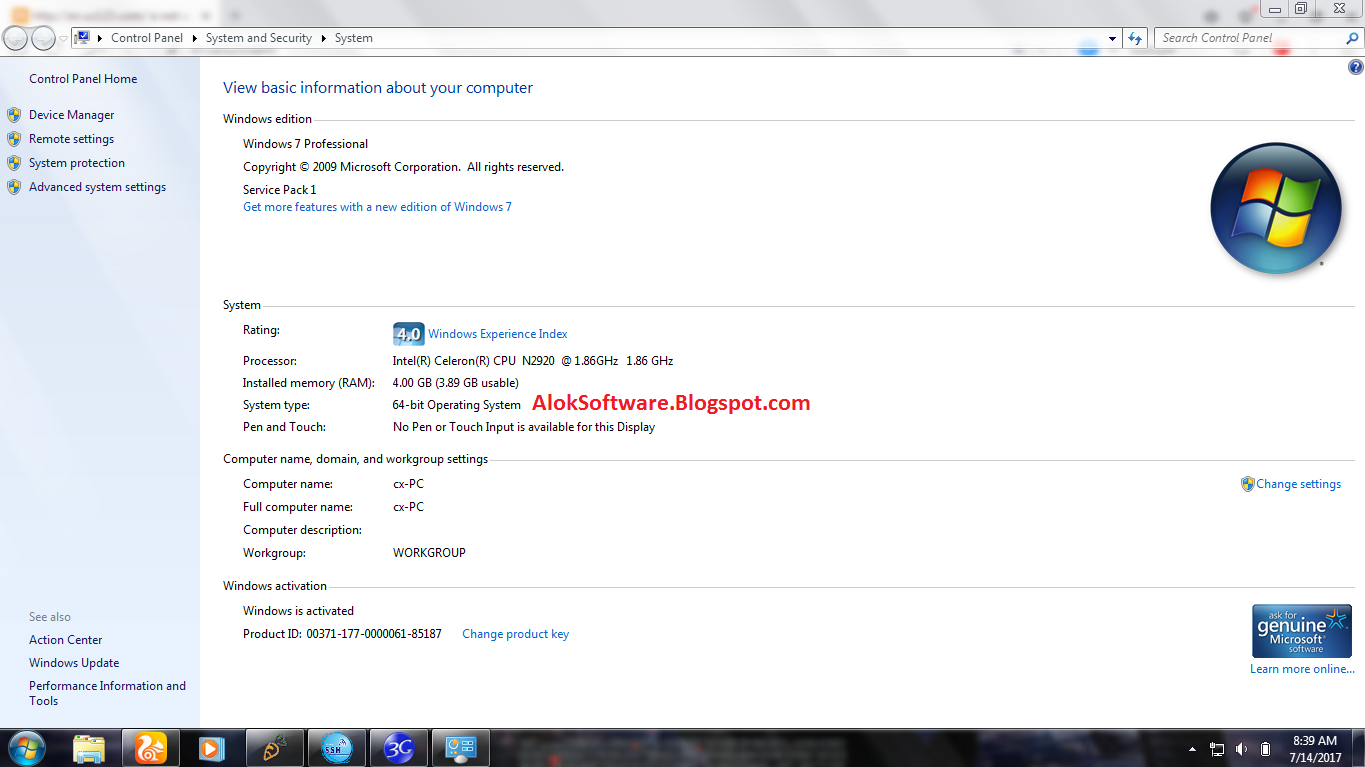Click the Advanced system settings shield icon

tap(14, 187)
